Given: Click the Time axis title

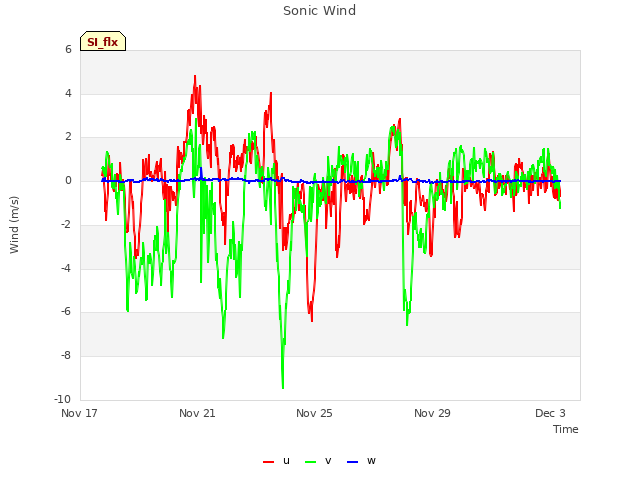Looking at the screenshot, I should (566, 429).
